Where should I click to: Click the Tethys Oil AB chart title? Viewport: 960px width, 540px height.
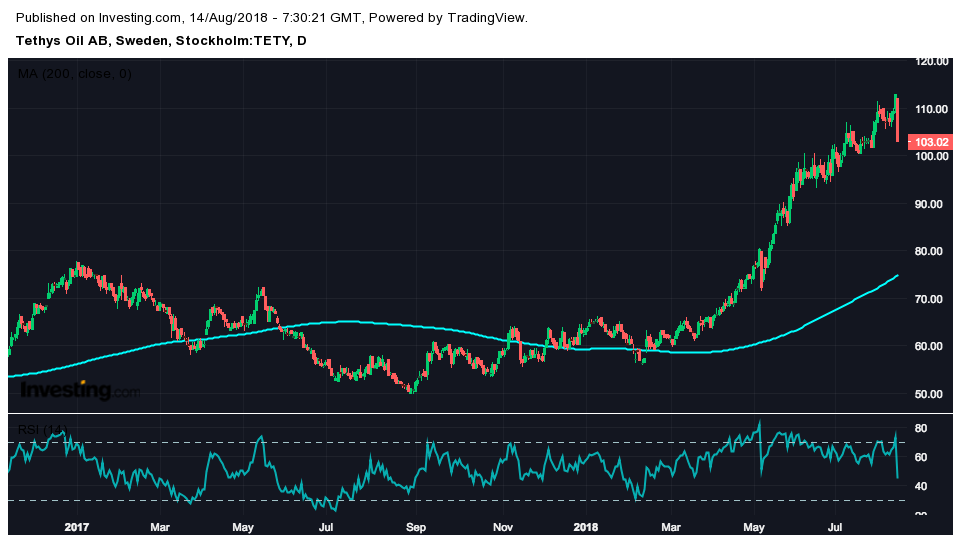[x=161, y=41]
